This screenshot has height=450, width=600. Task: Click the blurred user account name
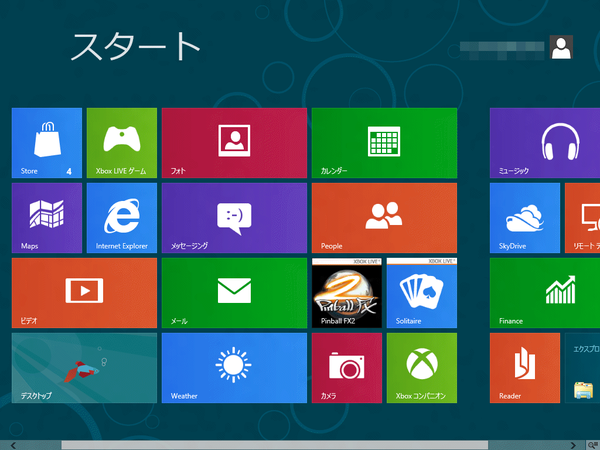point(502,51)
